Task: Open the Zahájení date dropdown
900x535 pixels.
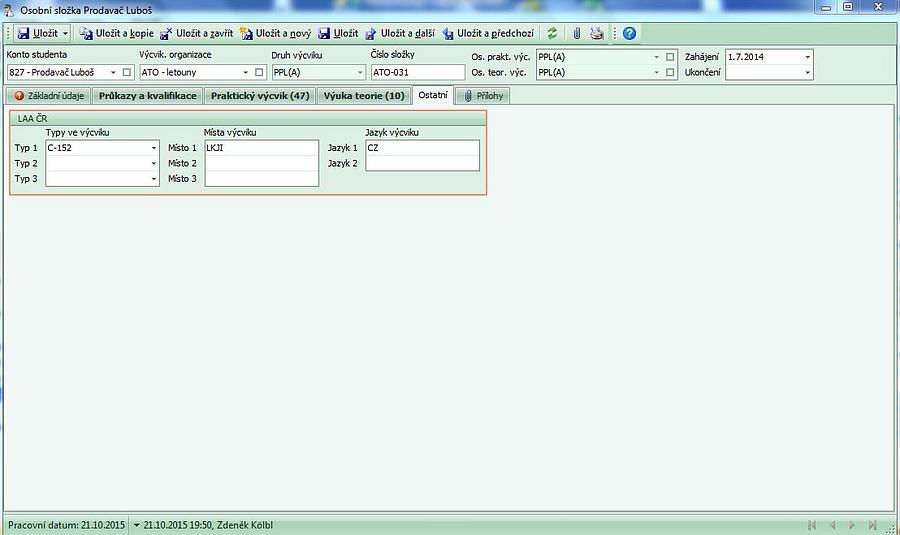Action: (x=807, y=57)
